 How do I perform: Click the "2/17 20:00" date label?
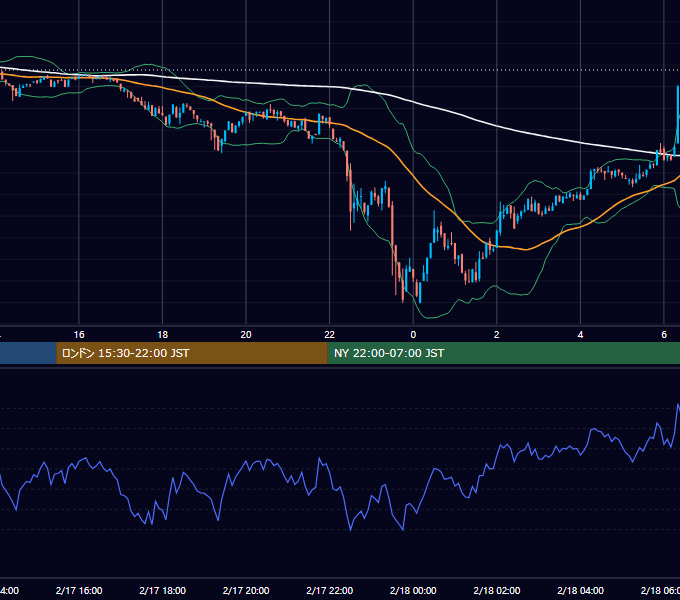[246, 590]
